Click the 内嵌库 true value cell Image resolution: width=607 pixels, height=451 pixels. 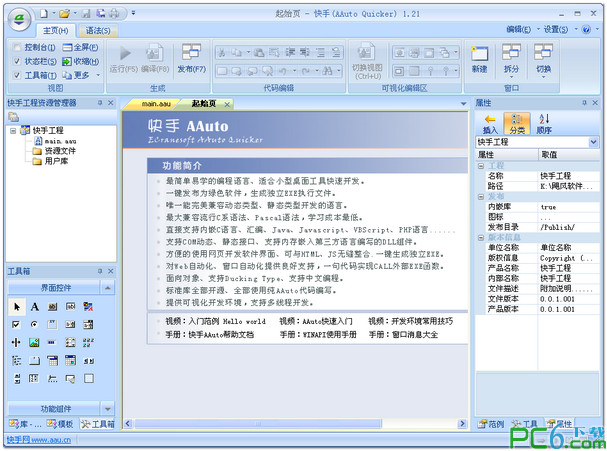(568, 207)
